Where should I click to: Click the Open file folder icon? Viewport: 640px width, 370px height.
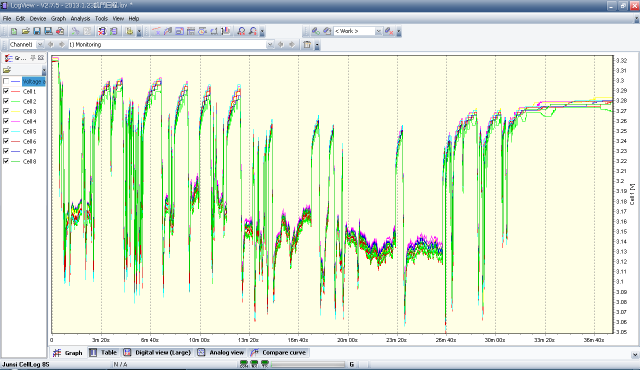tap(25, 31)
